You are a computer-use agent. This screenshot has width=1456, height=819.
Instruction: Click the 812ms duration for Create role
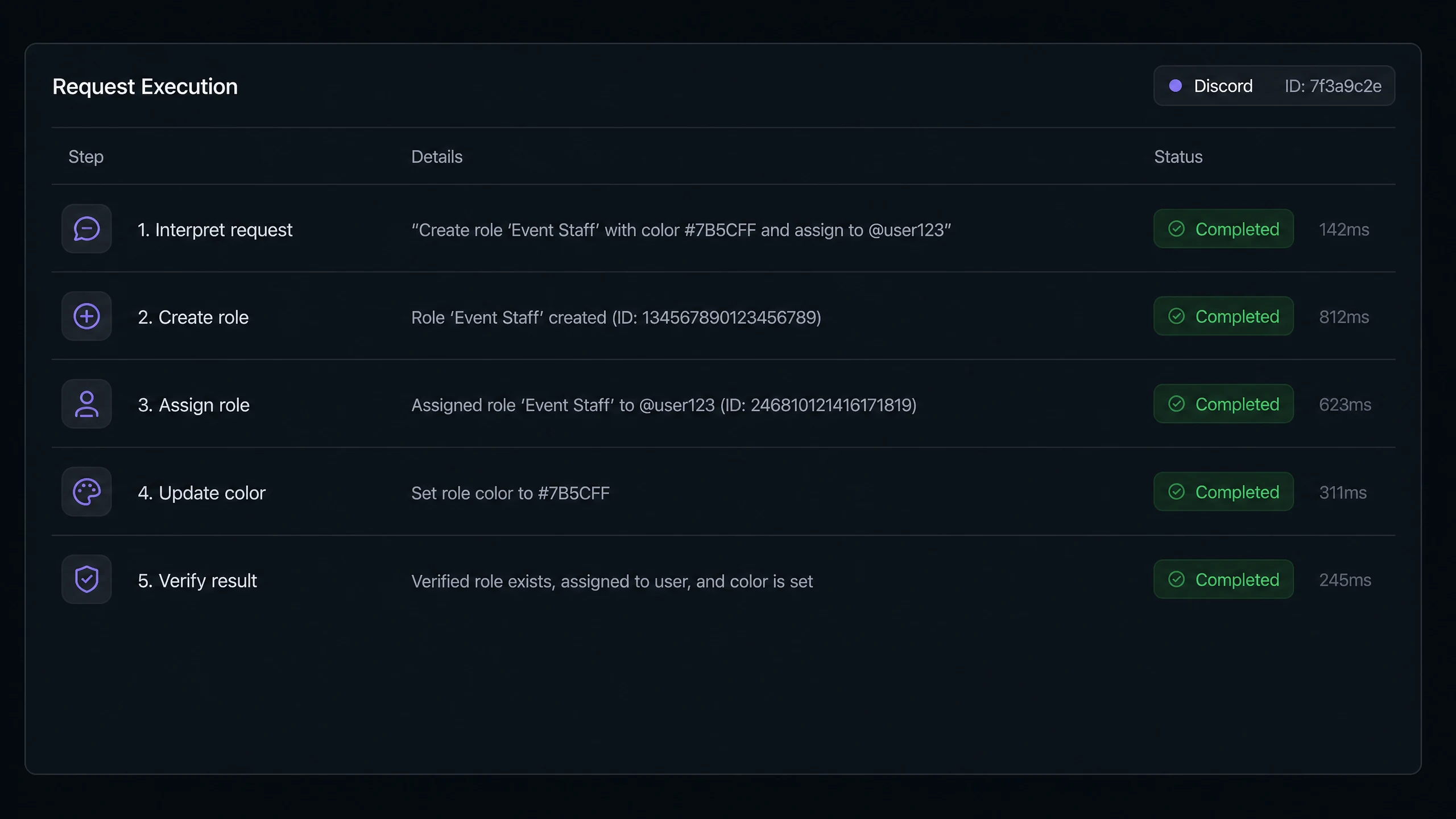(x=1344, y=317)
